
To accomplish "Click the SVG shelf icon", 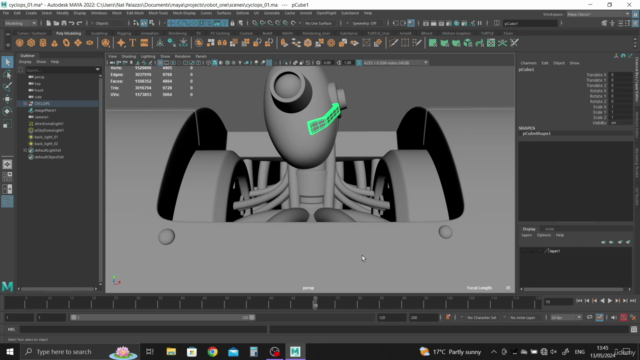I will (x=144, y=43).
